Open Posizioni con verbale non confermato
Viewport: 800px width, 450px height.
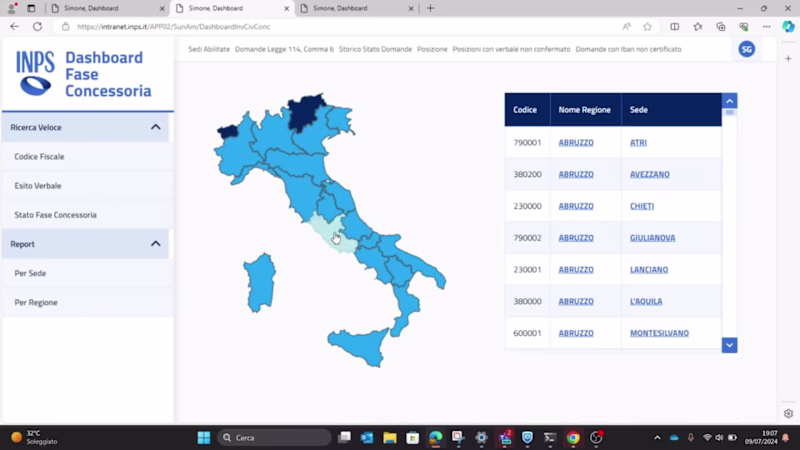coord(511,49)
